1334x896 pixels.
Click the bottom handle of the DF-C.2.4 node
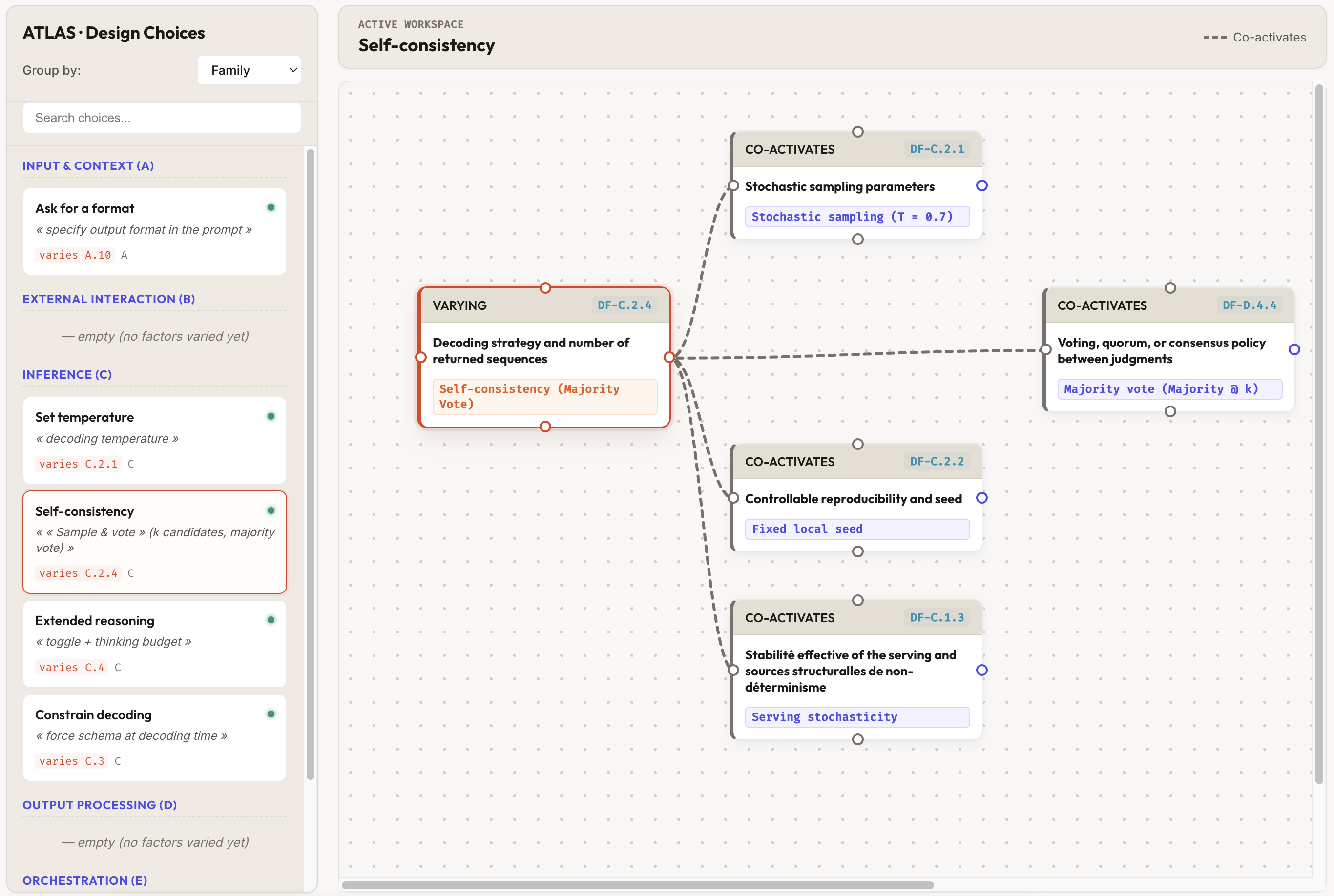point(545,427)
